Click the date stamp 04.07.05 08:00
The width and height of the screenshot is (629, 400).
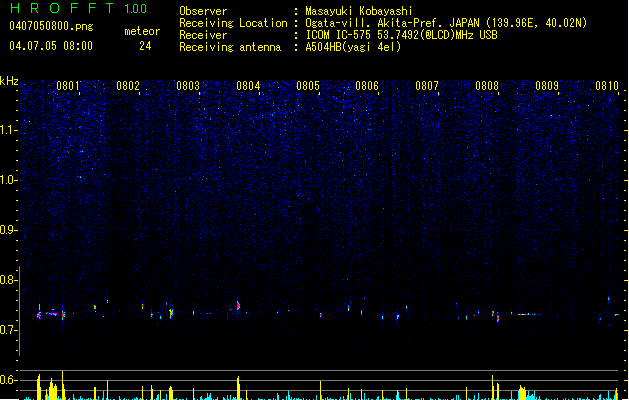tap(51, 46)
